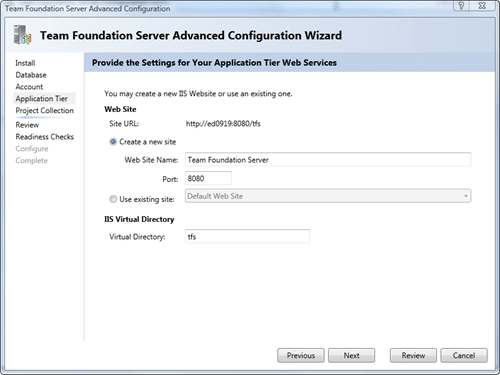Jump to the Review step in sidebar
The image size is (500, 375).
[x=27, y=125]
